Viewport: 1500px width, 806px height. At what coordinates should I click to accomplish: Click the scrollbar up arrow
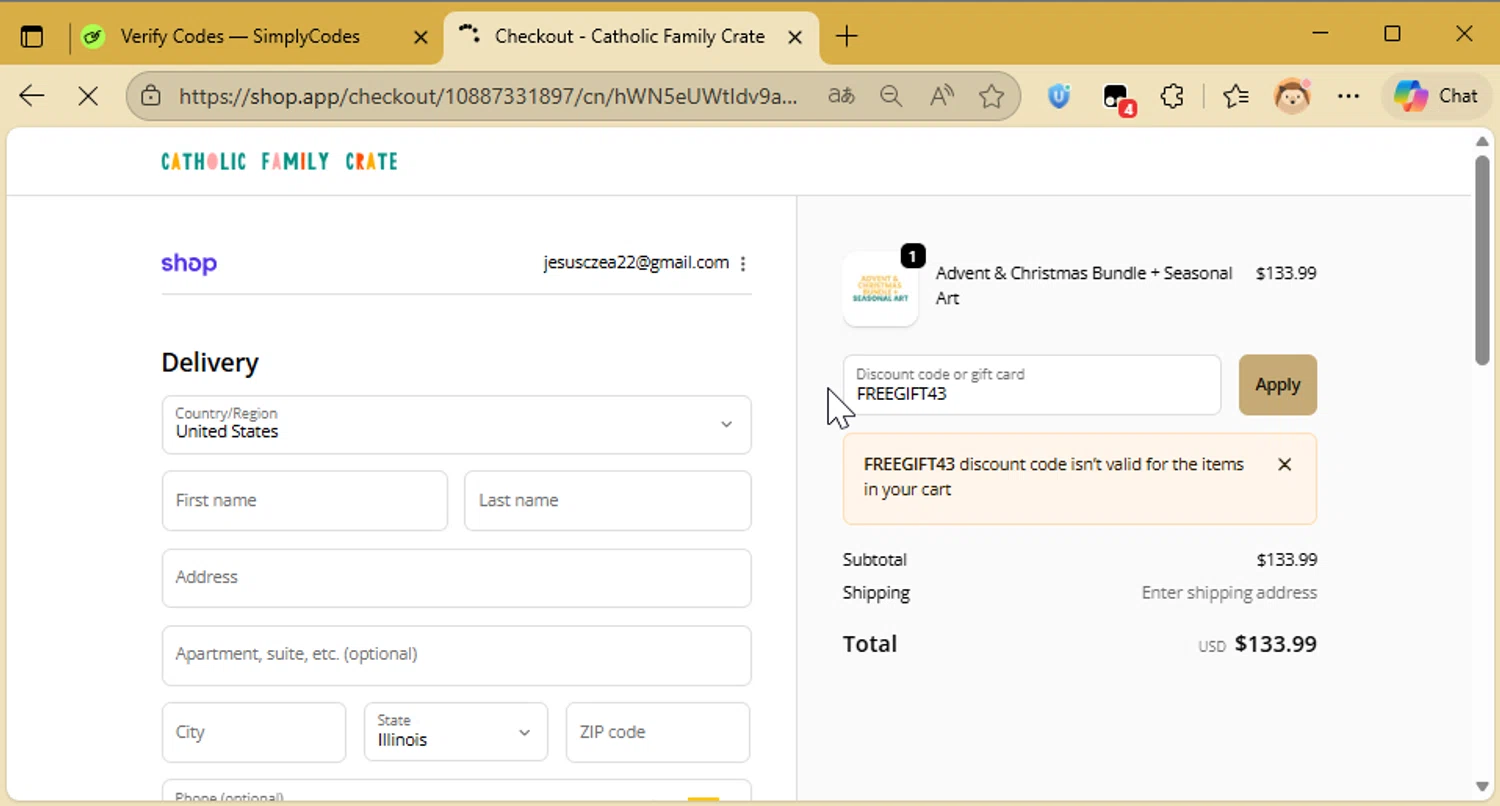(x=1483, y=141)
